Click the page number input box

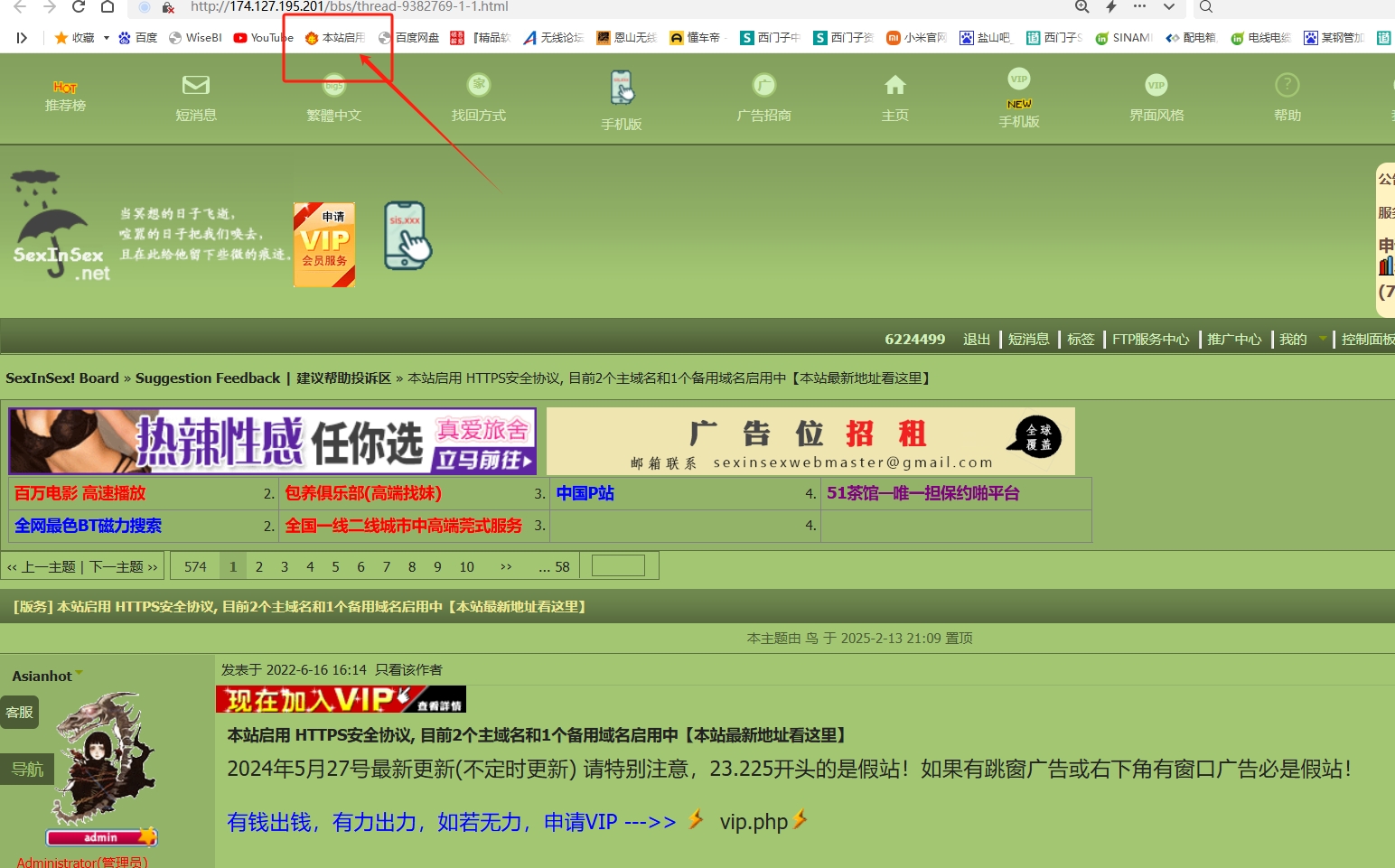pyautogui.click(x=618, y=566)
